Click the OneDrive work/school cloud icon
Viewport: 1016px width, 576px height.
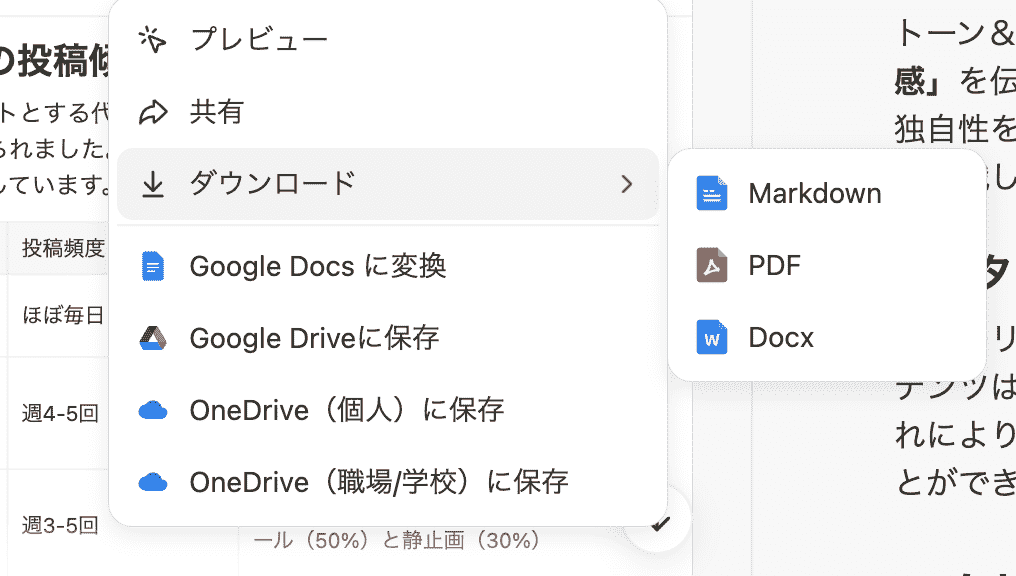(153, 483)
